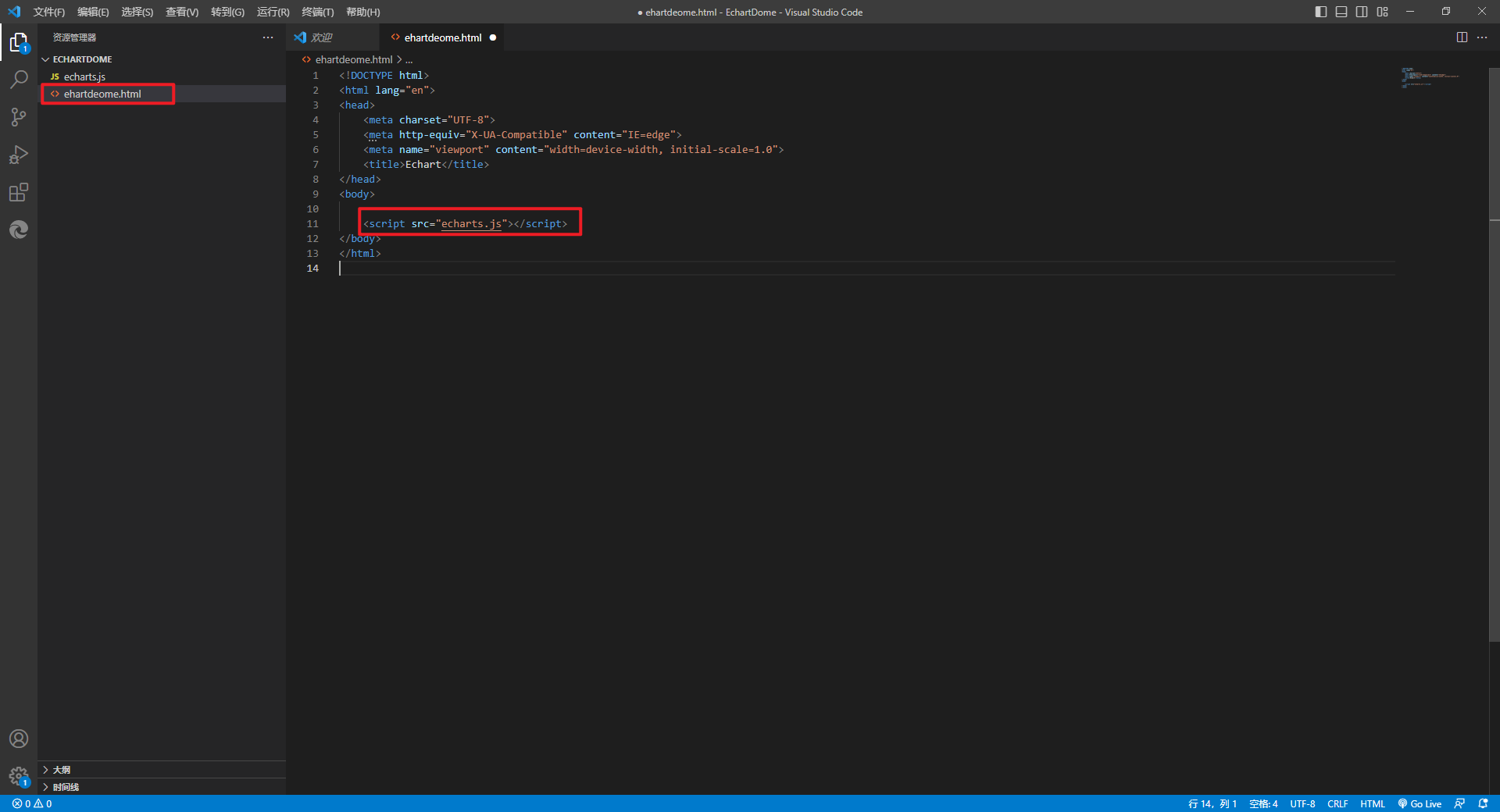Open the 终端(T) menu
Screen dimensions: 1500x812
tap(317, 12)
